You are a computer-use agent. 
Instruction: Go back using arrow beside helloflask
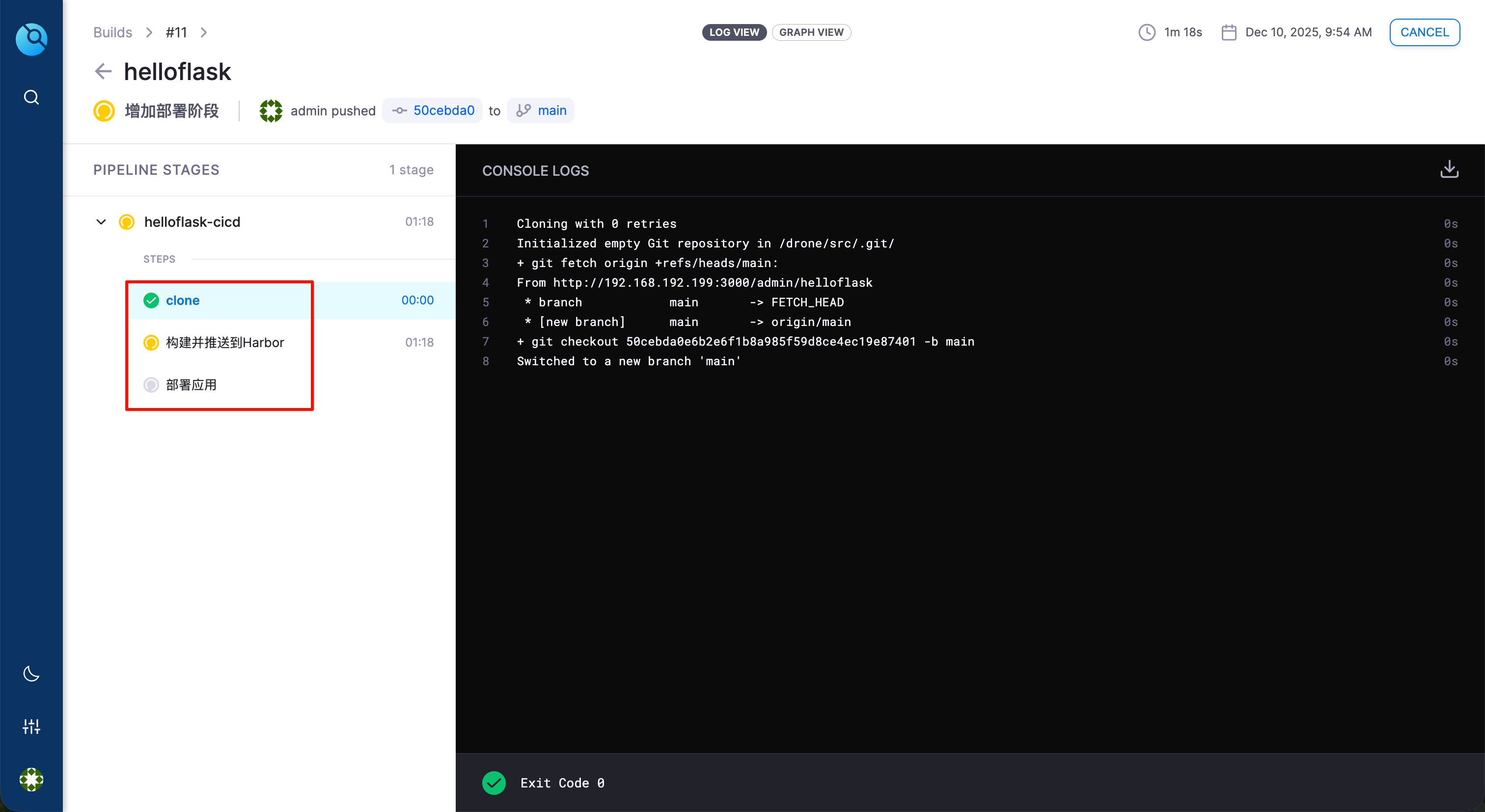pos(103,72)
